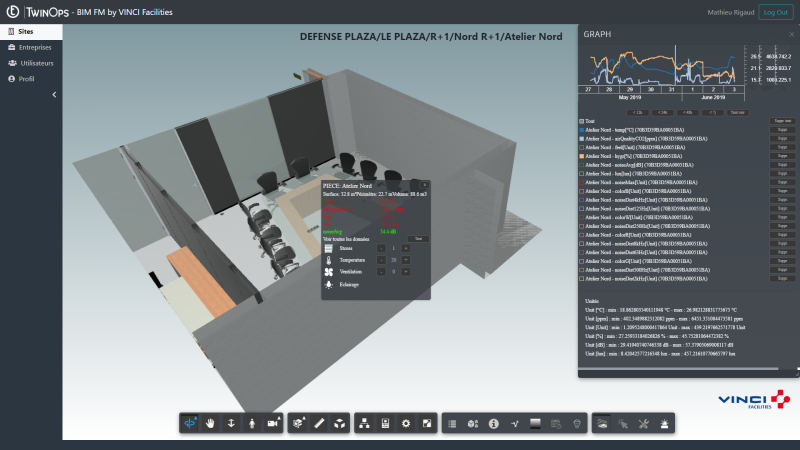Increase the Temperature setpoint with plus
This screenshot has height=450, width=800.
point(406,259)
